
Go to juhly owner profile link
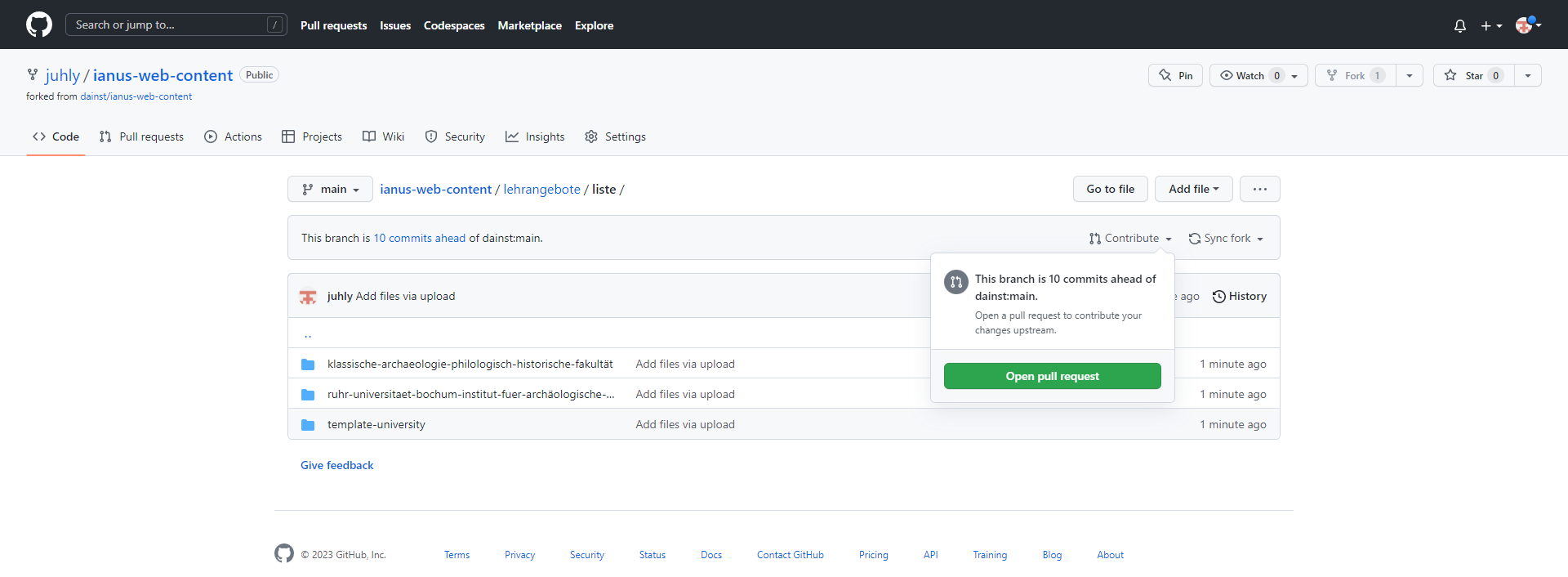[x=63, y=75]
